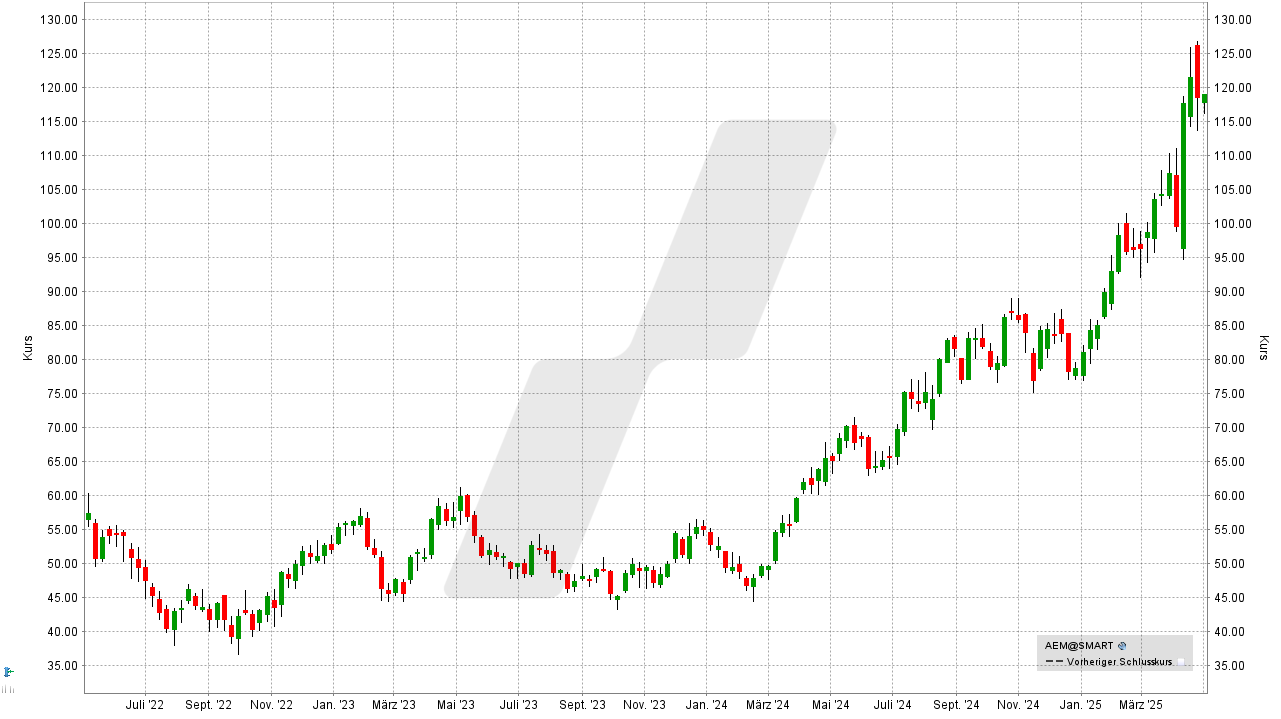Viewport: 1281px width, 719px height.
Task: Click the blue candlestick icon at the chart's bottom corner
Action: (x=8, y=672)
